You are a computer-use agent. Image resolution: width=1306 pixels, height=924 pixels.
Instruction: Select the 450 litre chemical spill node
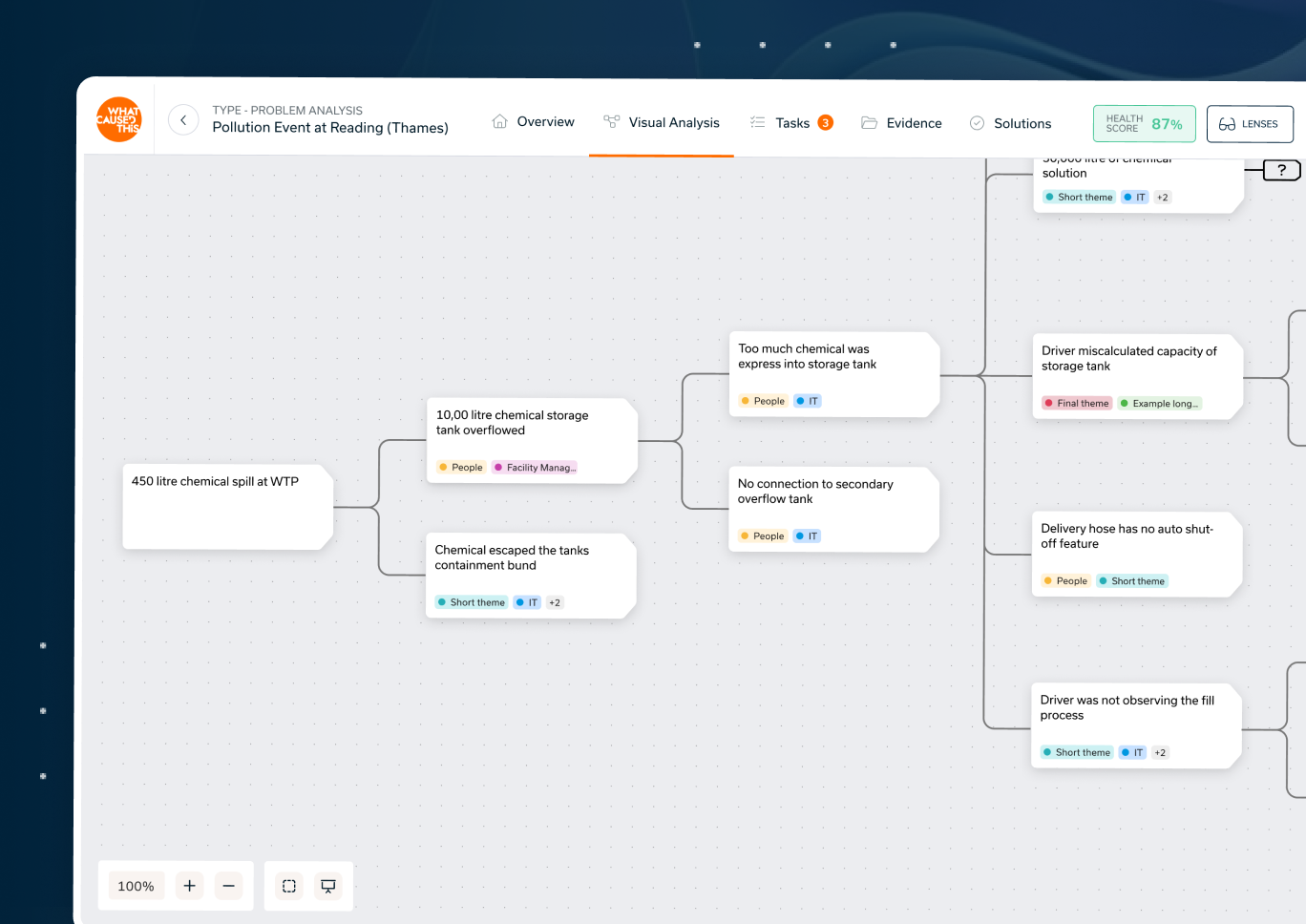tap(227, 507)
